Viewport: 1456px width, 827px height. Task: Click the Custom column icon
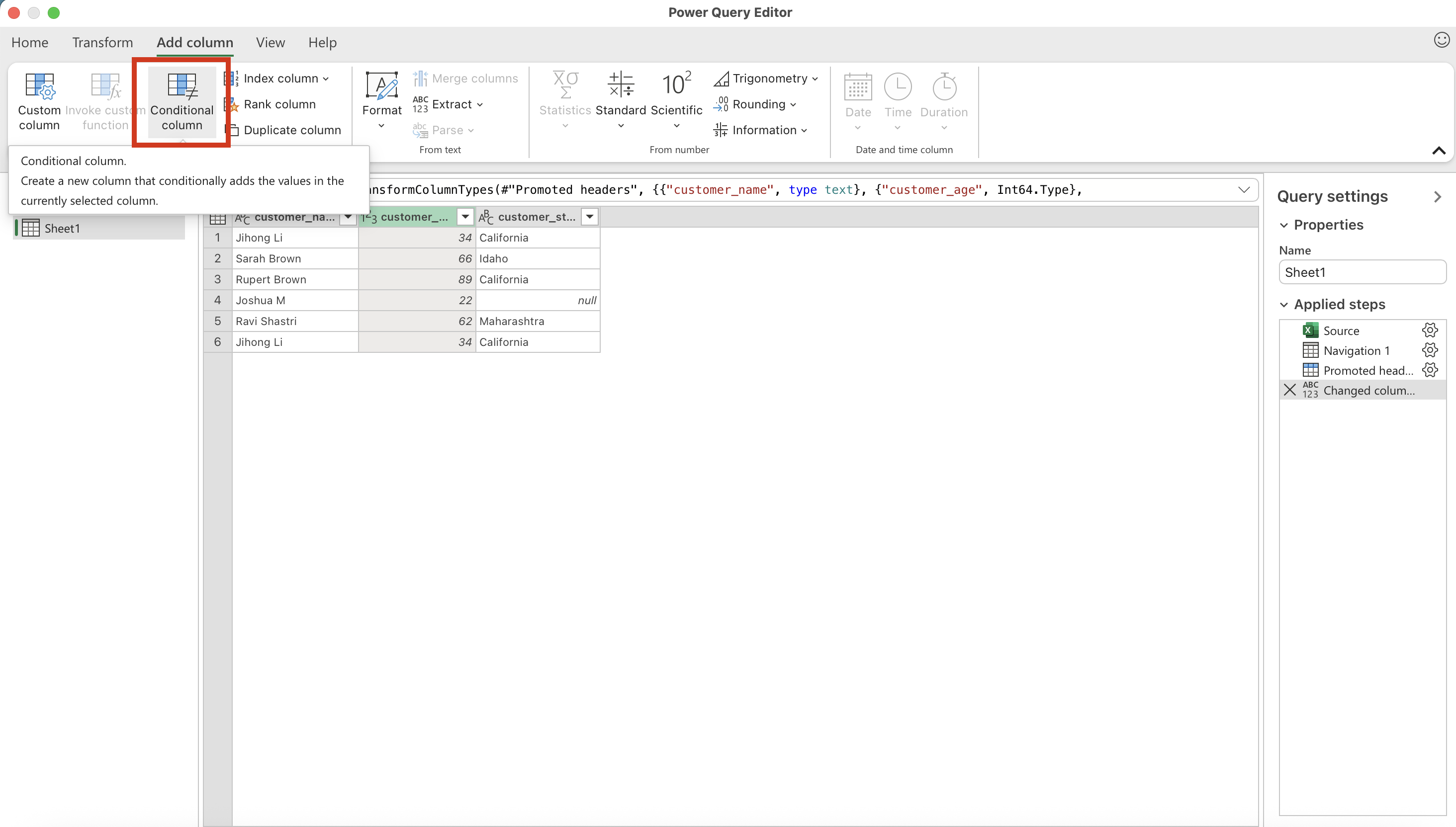(x=39, y=85)
